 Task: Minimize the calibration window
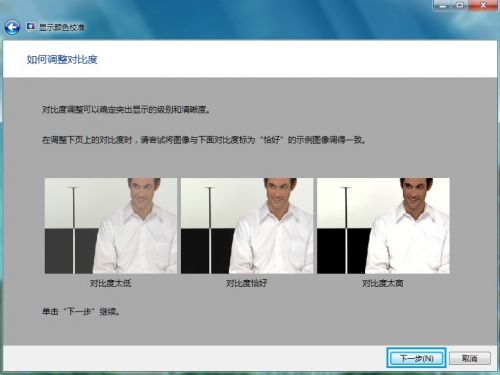coord(443,6)
